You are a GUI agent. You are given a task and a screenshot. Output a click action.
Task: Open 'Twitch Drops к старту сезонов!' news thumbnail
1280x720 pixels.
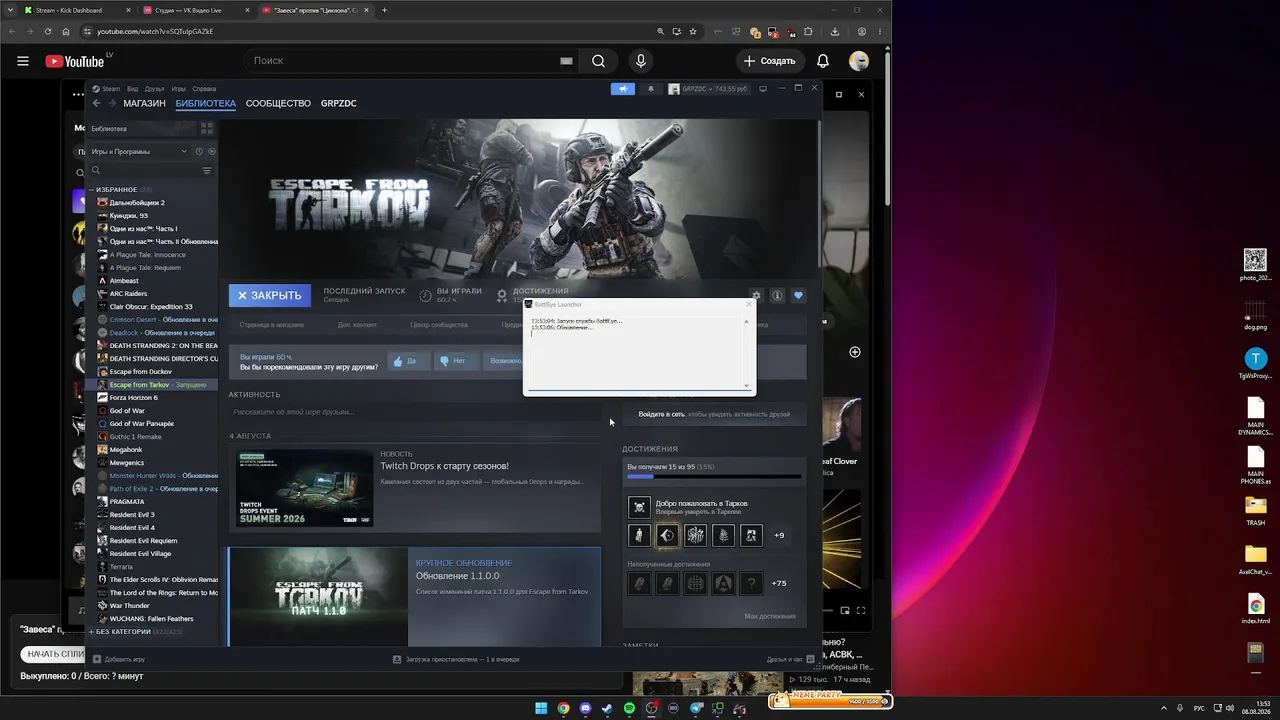coord(305,488)
